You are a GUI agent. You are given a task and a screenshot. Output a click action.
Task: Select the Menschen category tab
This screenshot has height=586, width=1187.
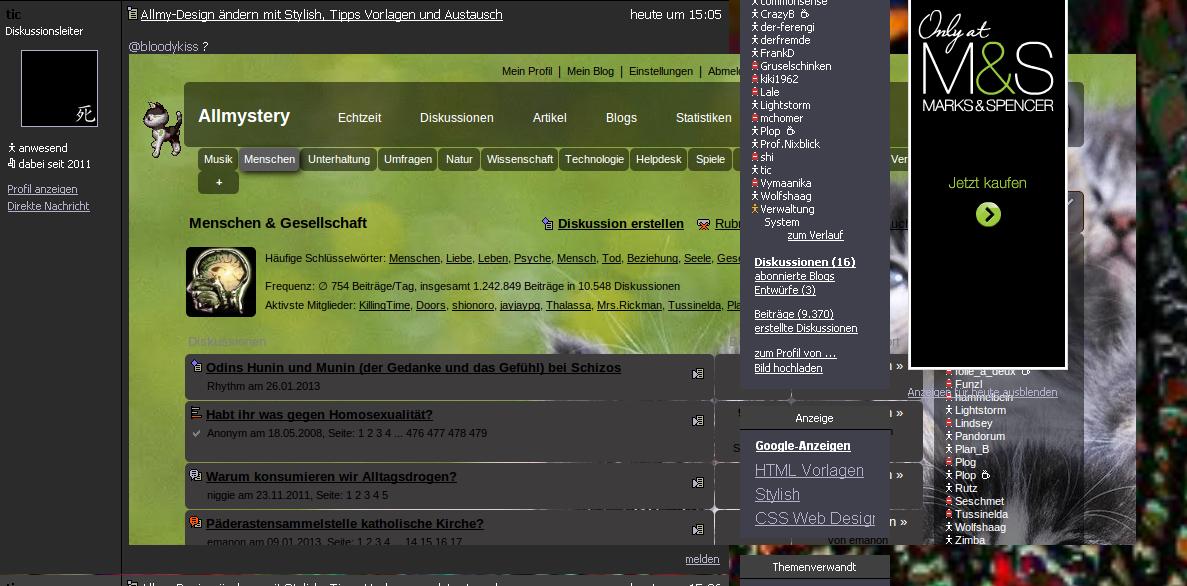(269, 159)
